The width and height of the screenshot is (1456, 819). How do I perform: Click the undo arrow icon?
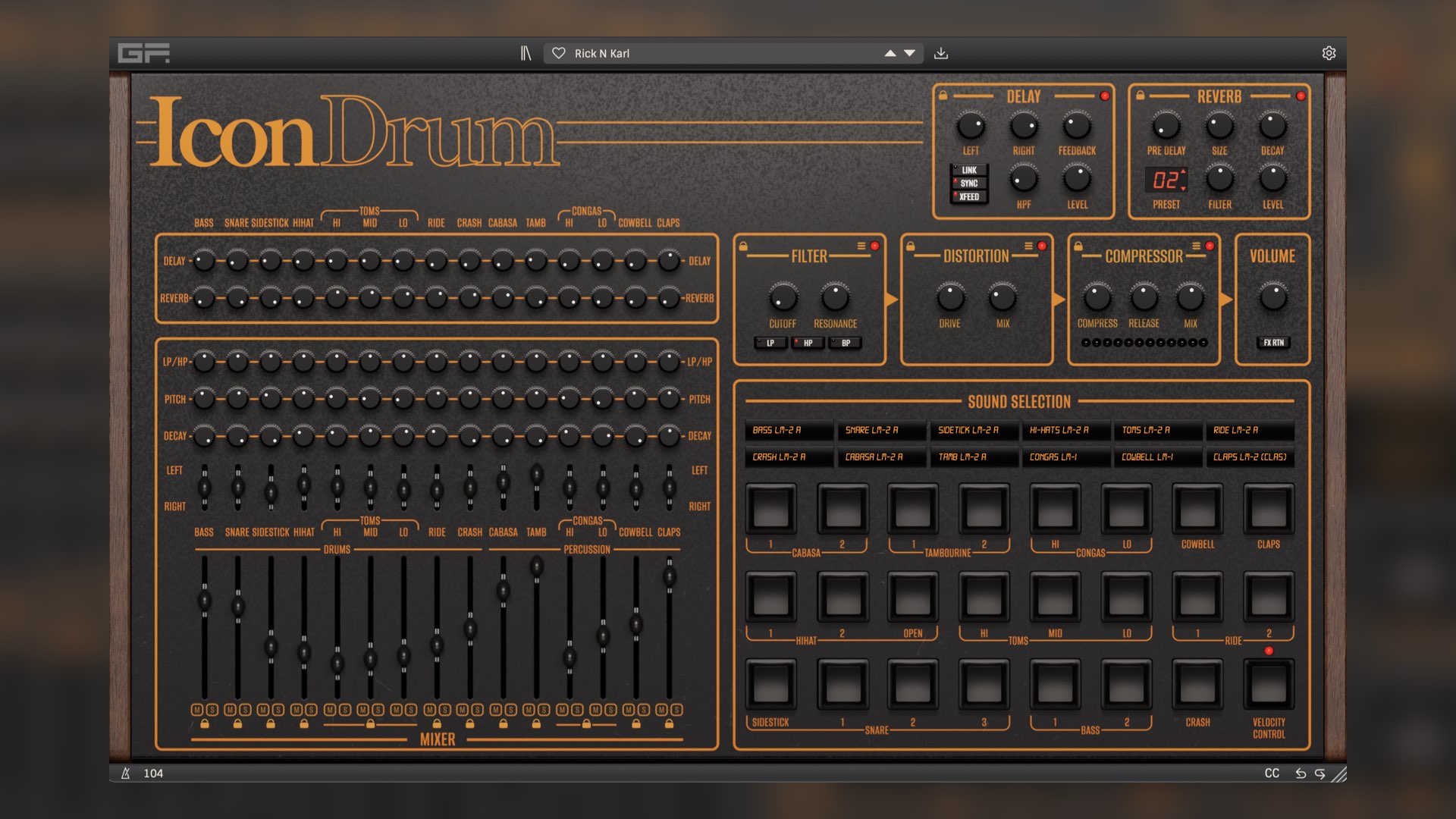pos(1301,773)
